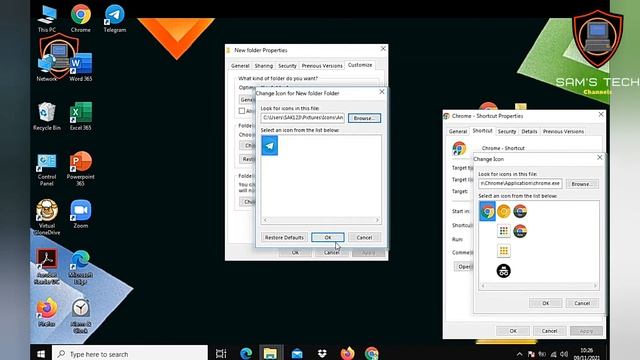Open Edge browser from taskbar
Image resolution: width=640 pixels, height=360 pixels.
246,353
